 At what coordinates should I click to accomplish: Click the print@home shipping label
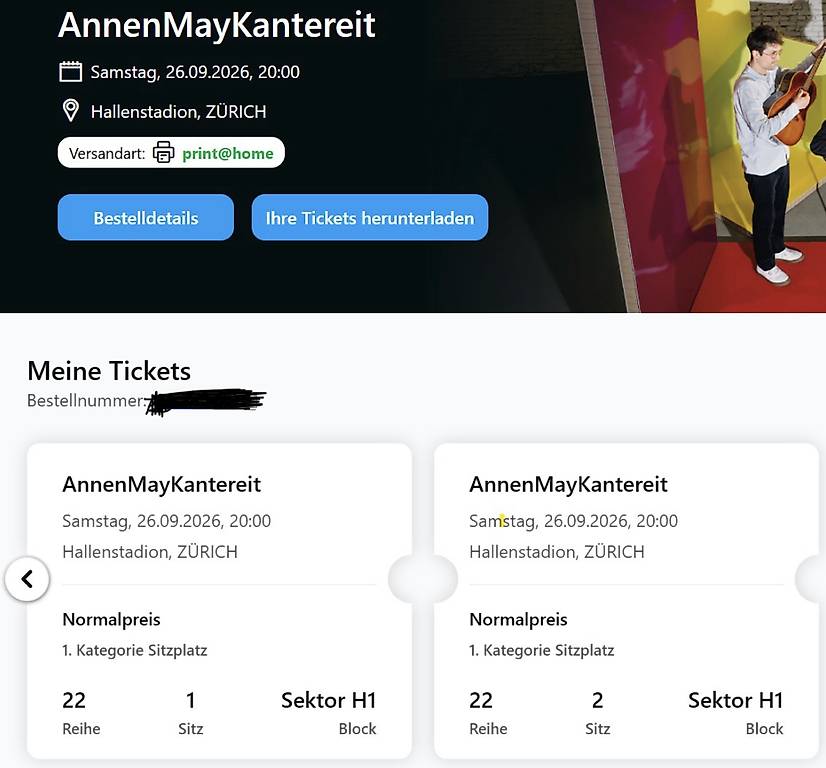[x=228, y=153]
